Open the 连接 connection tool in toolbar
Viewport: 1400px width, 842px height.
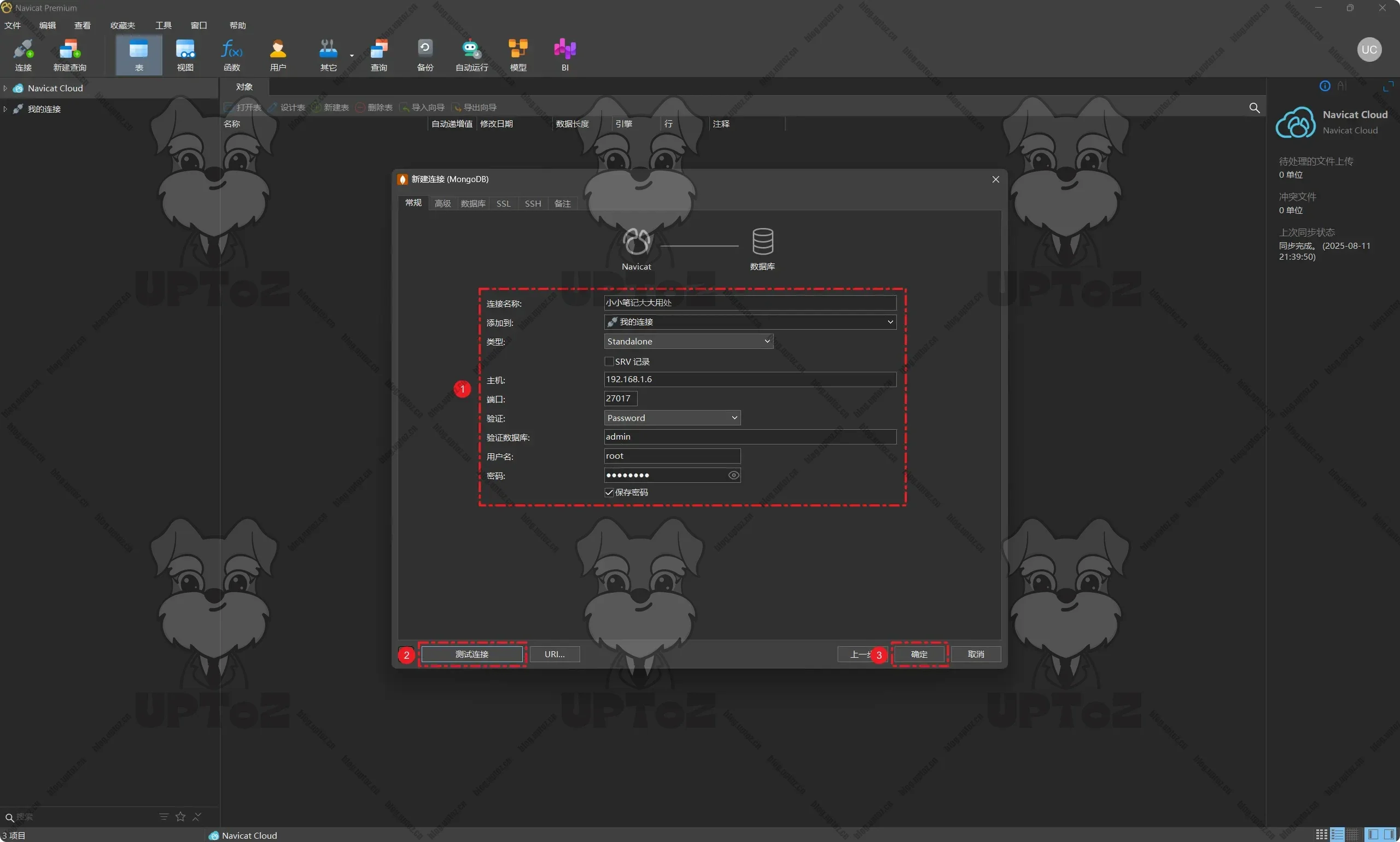click(x=24, y=55)
